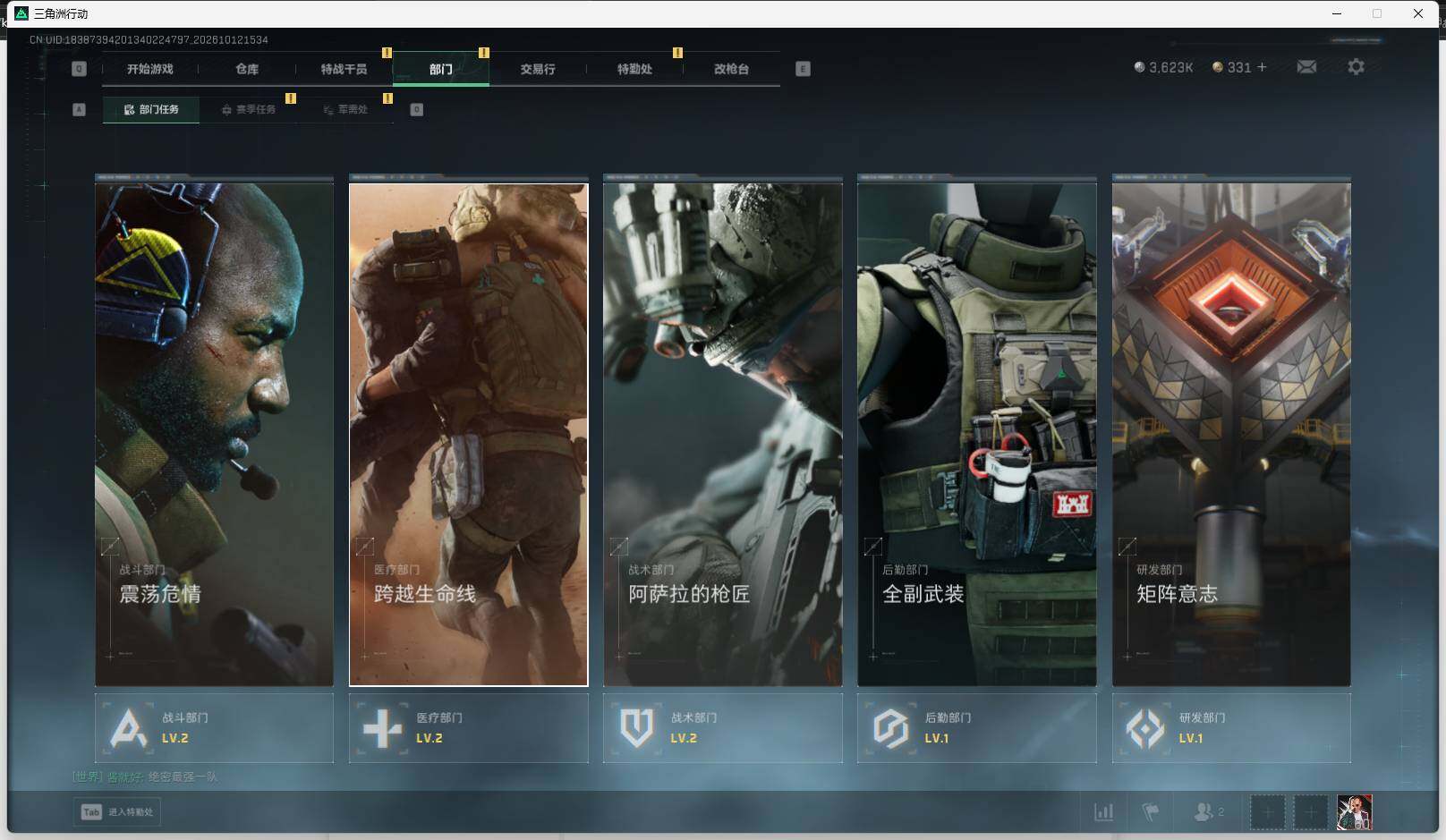This screenshot has width=1446, height=840.
Task: Click the plus next to 331 currency
Action: pyautogui.click(x=1262, y=67)
